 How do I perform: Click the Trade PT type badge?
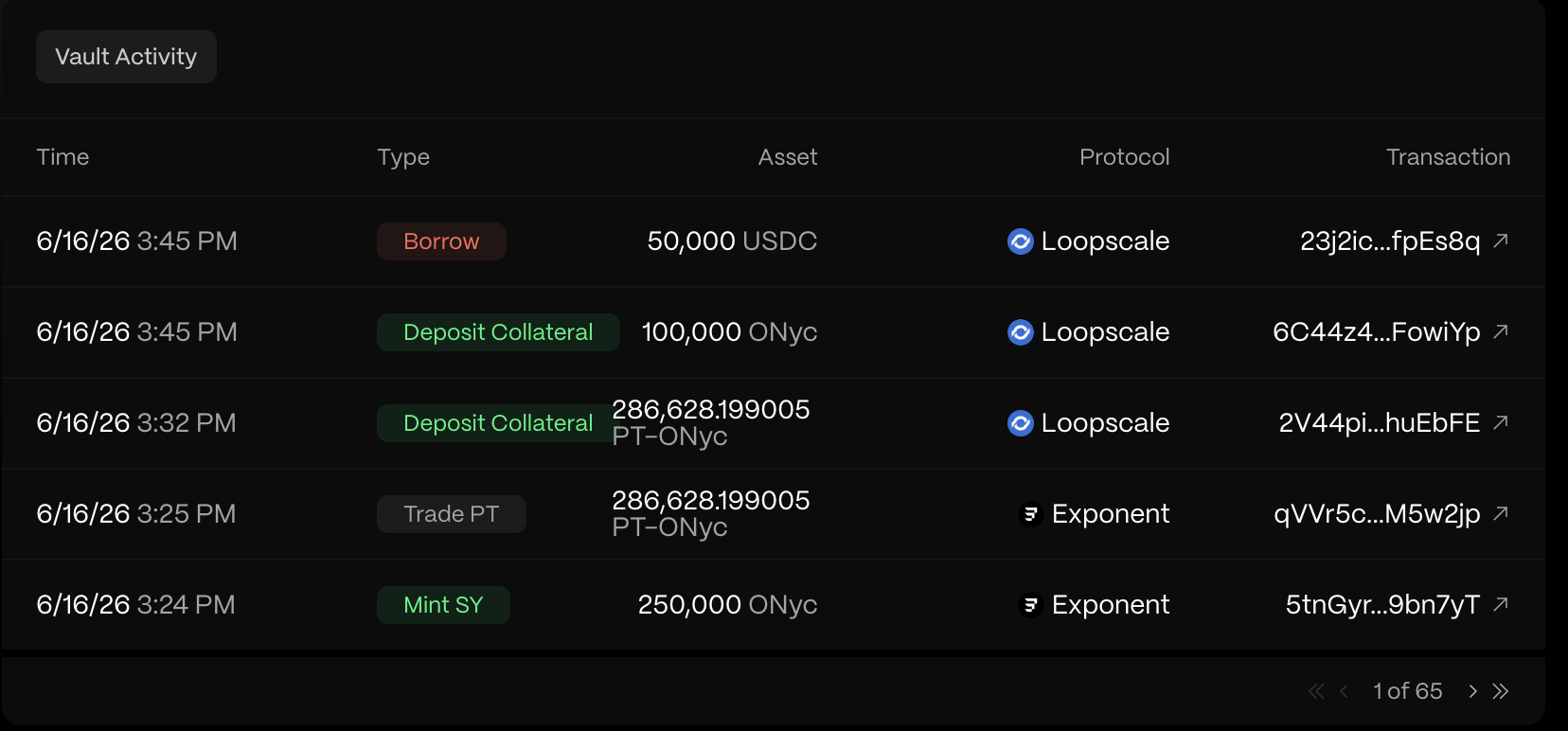[x=451, y=514]
